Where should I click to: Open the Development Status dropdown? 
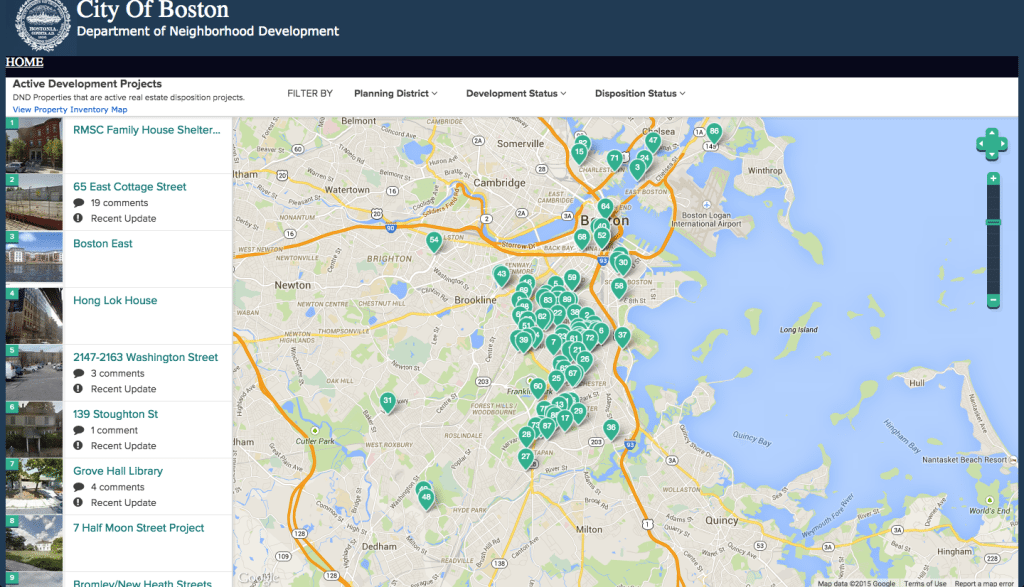tap(516, 94)
